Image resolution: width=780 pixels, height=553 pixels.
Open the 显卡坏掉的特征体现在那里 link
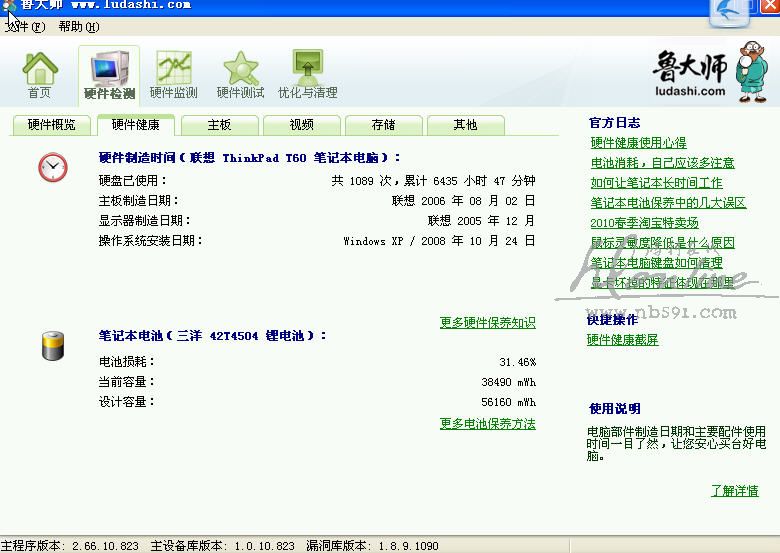click(662, 282)
